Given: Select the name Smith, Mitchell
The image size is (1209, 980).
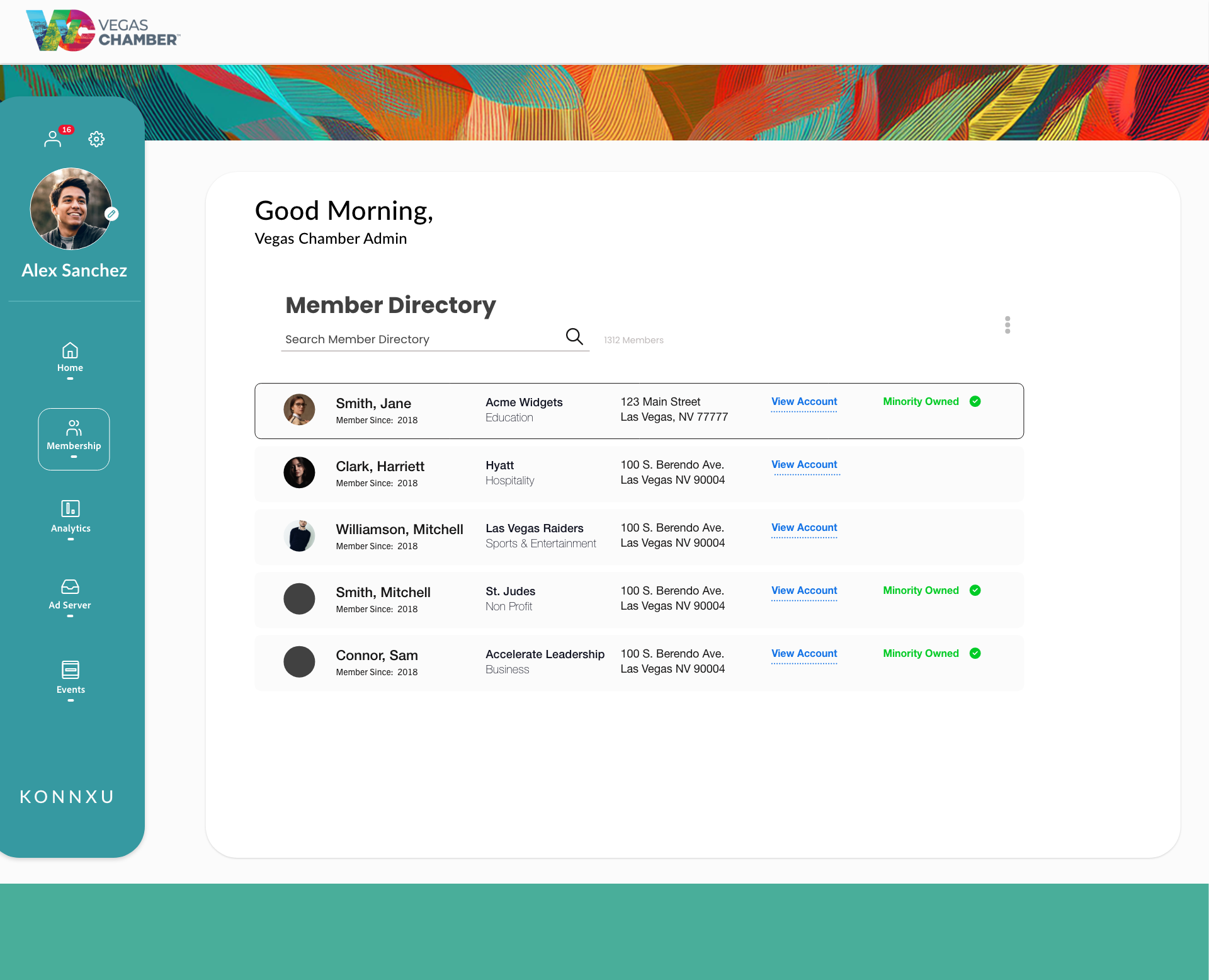Looking at the screenshot, I should 383,593.
